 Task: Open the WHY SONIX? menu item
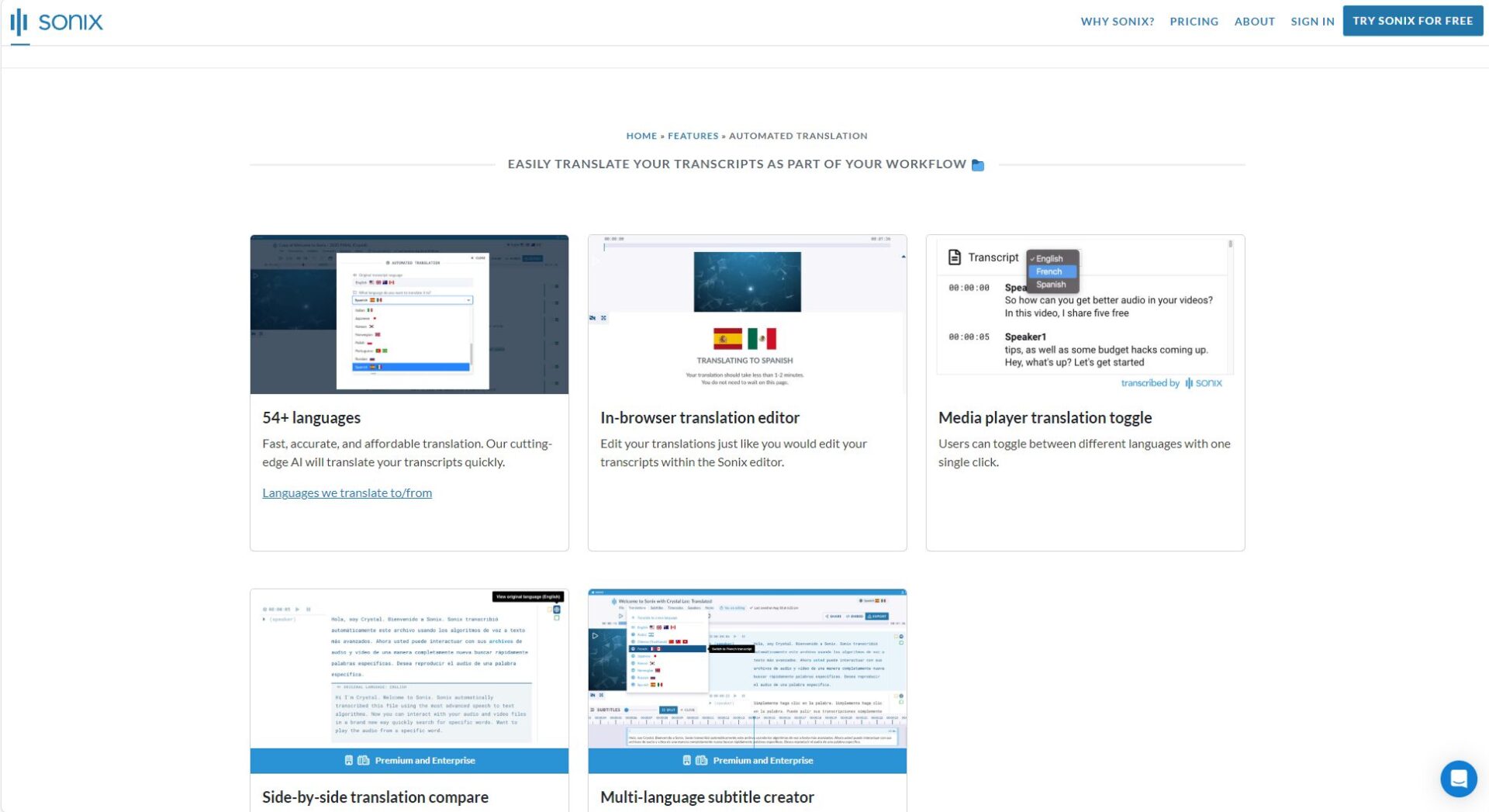tap(1117, 22)
